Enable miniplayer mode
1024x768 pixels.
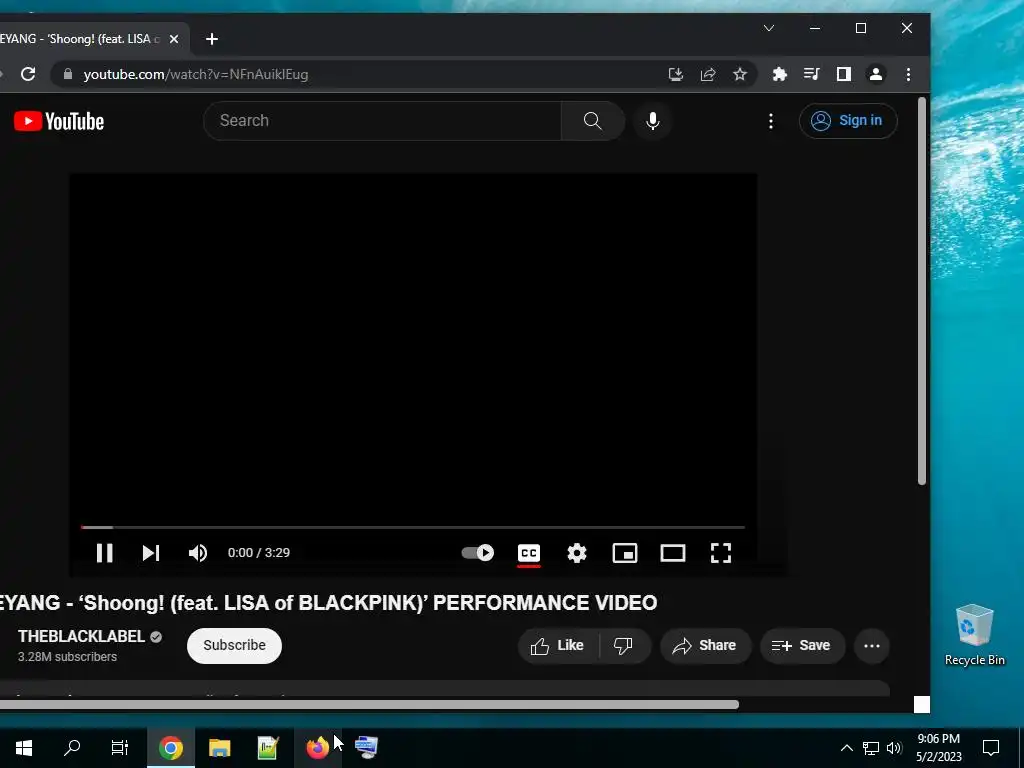click(x=625, y=553)
